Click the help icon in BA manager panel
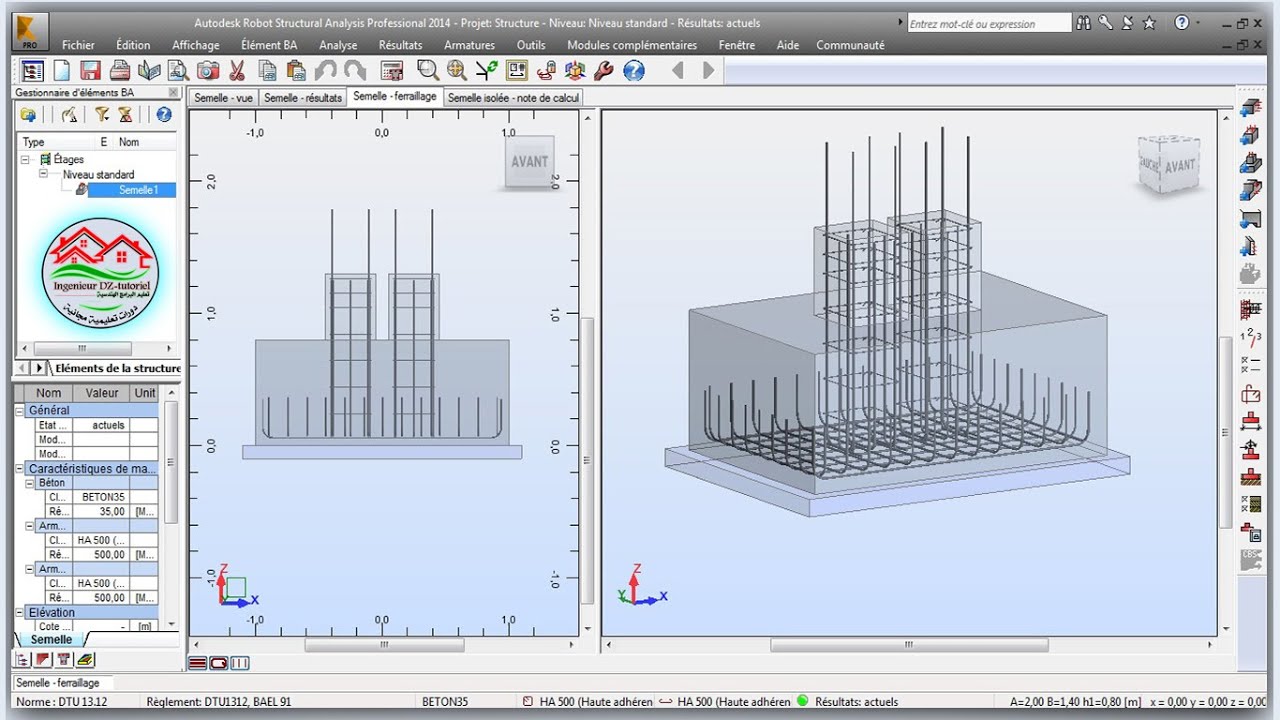The width and height of the screenshot is (1280, 720). [163, 114]
